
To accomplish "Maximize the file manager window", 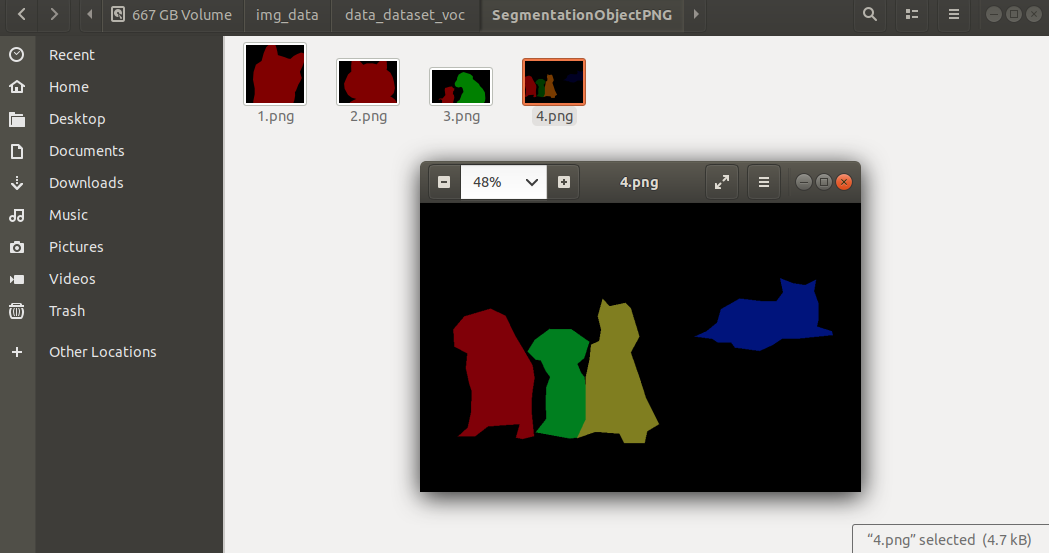I will [1014, 14].
